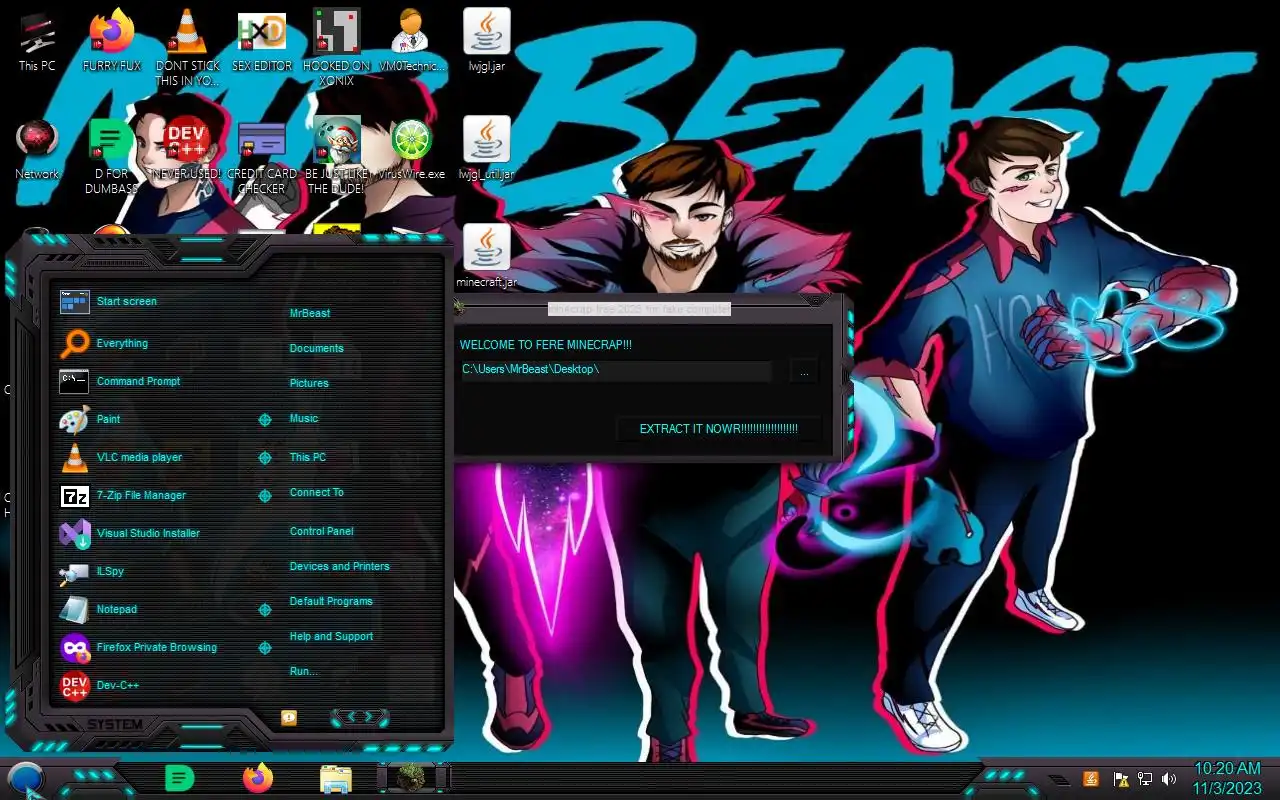The height and width of the screenshot is (800, 1280).
Task: Switch to Minecraft block taskbar item
Action: click(x=412, y=777)
